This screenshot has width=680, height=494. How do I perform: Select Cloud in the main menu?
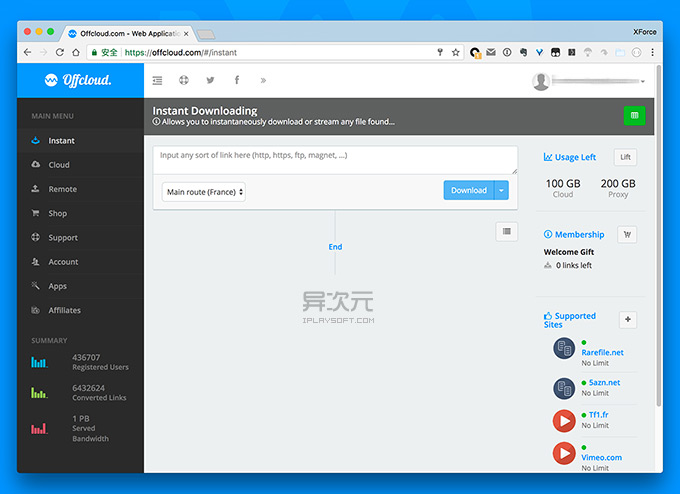pyautogui.click(x=59, y=165)
